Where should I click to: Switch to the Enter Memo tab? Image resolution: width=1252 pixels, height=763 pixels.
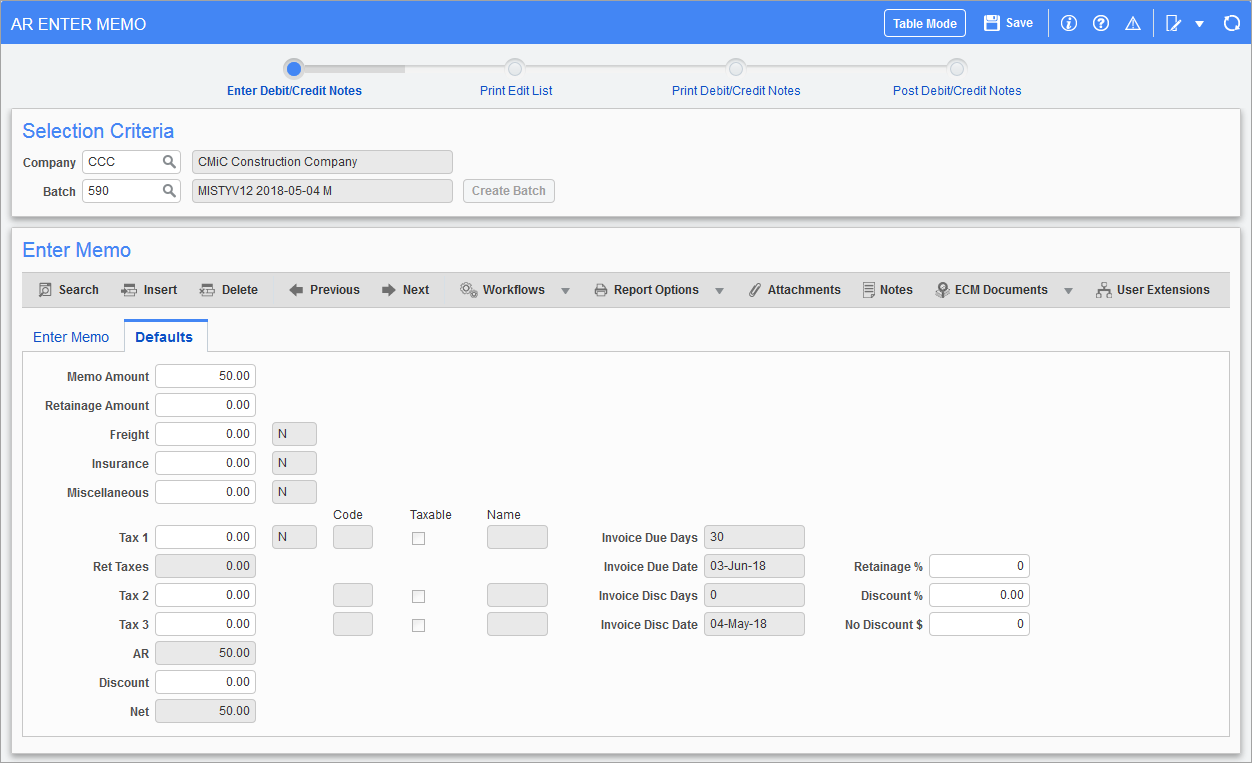pyautogui.click(x=71, y=337)
